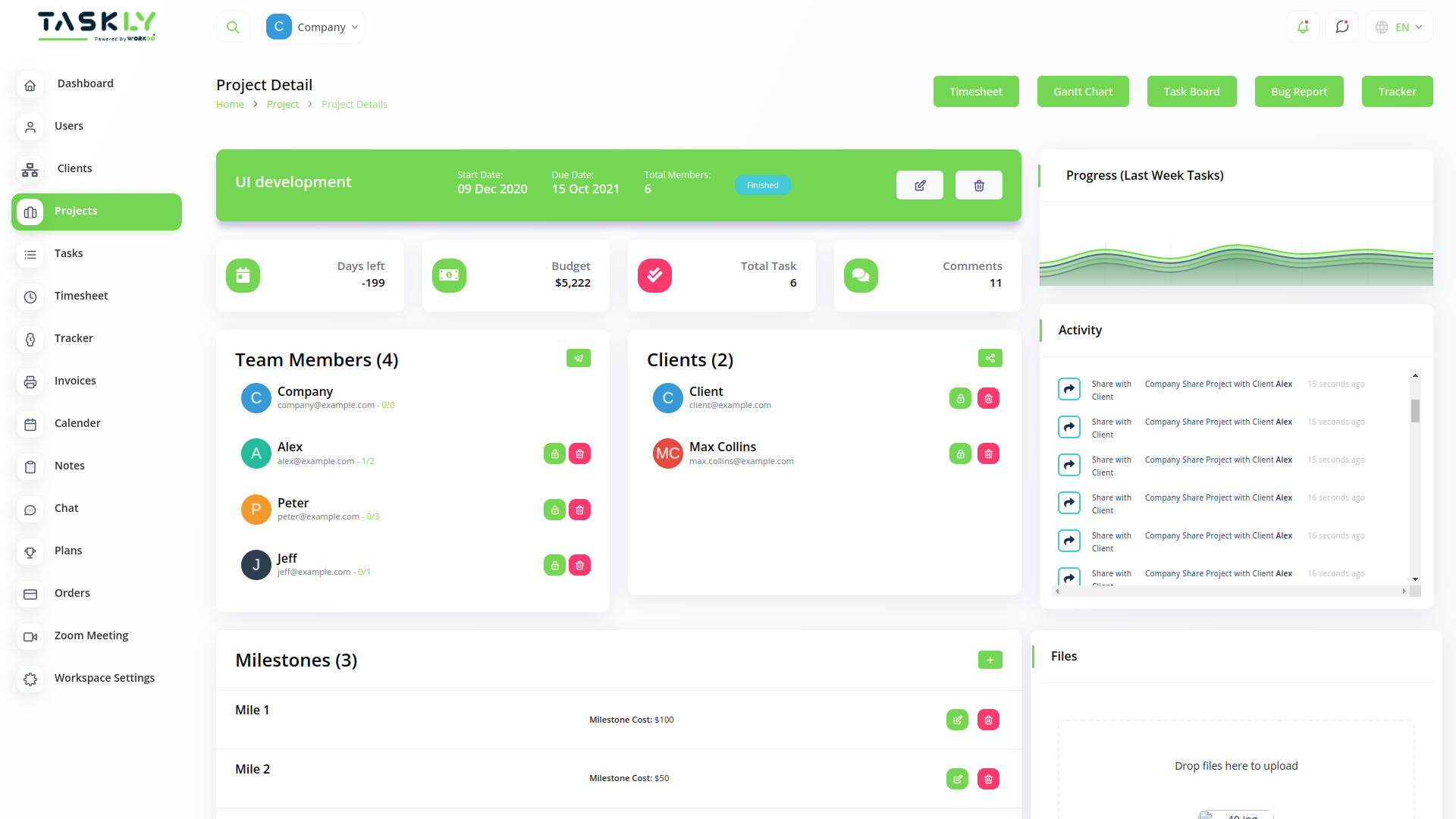The width and height of the screenshot is (1456, 819).
Task: Open the Company workspace dropdown
Action: [313, 26]
